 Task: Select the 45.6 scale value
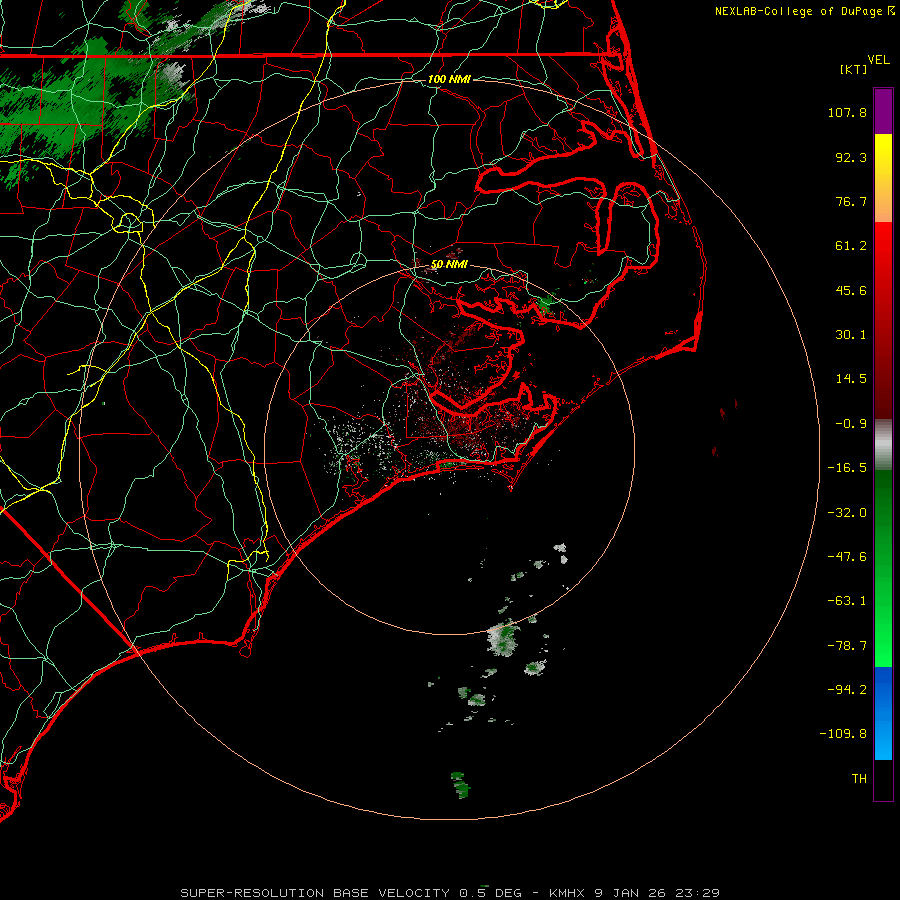coord(851,290)
